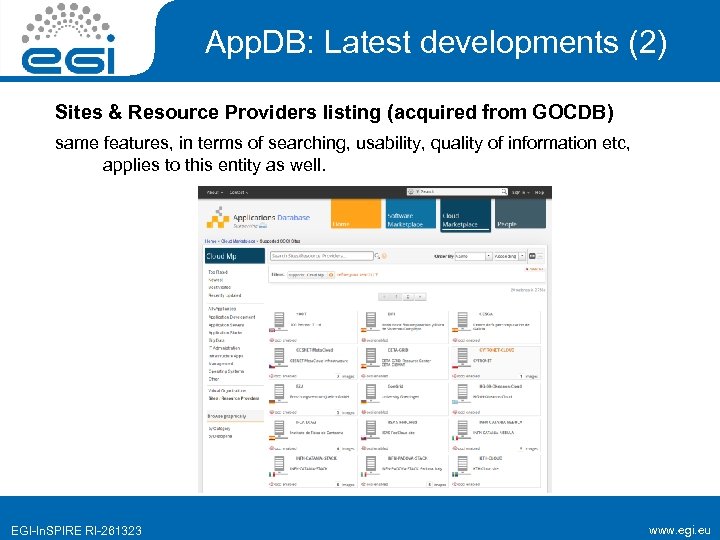Select page 2 in the pagination
This screenshot has width=720, height=540.
pyautogui.click(x=408, y=297)
